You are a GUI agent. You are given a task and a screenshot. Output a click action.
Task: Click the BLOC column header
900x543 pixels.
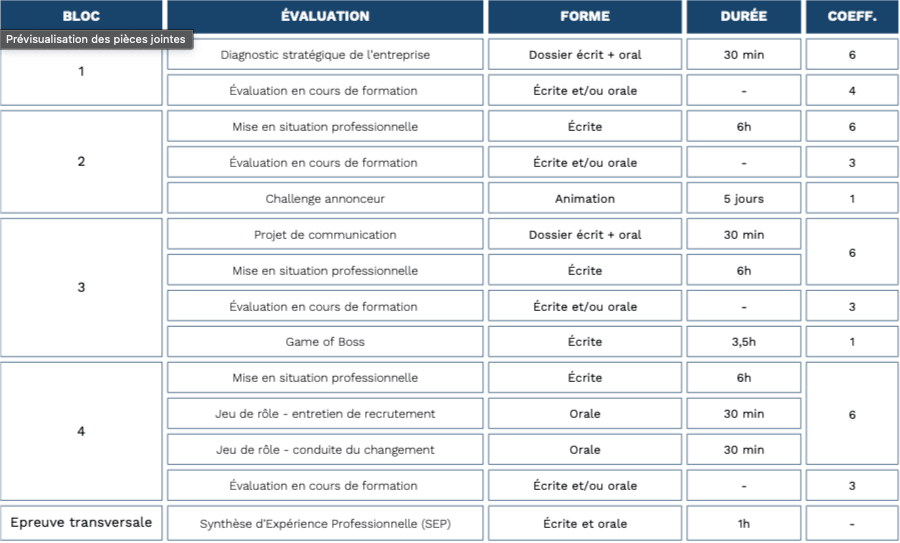[x=81, y=17]
